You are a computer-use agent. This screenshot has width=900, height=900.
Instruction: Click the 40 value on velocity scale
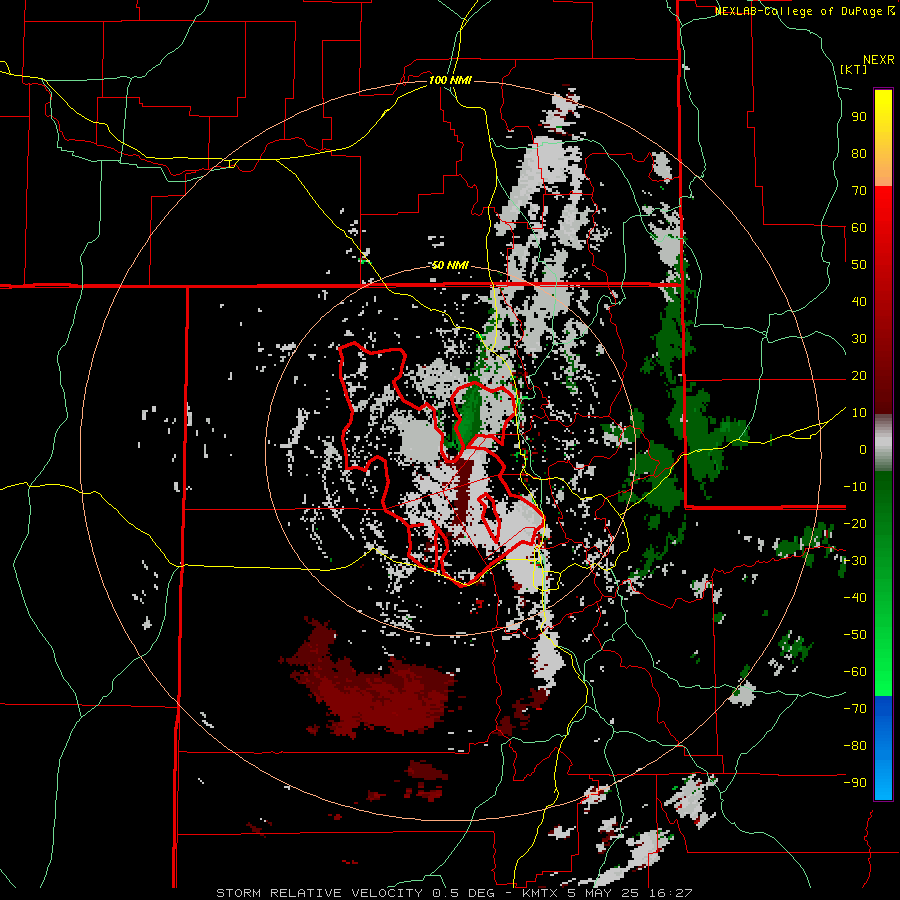tap(859, 302)
